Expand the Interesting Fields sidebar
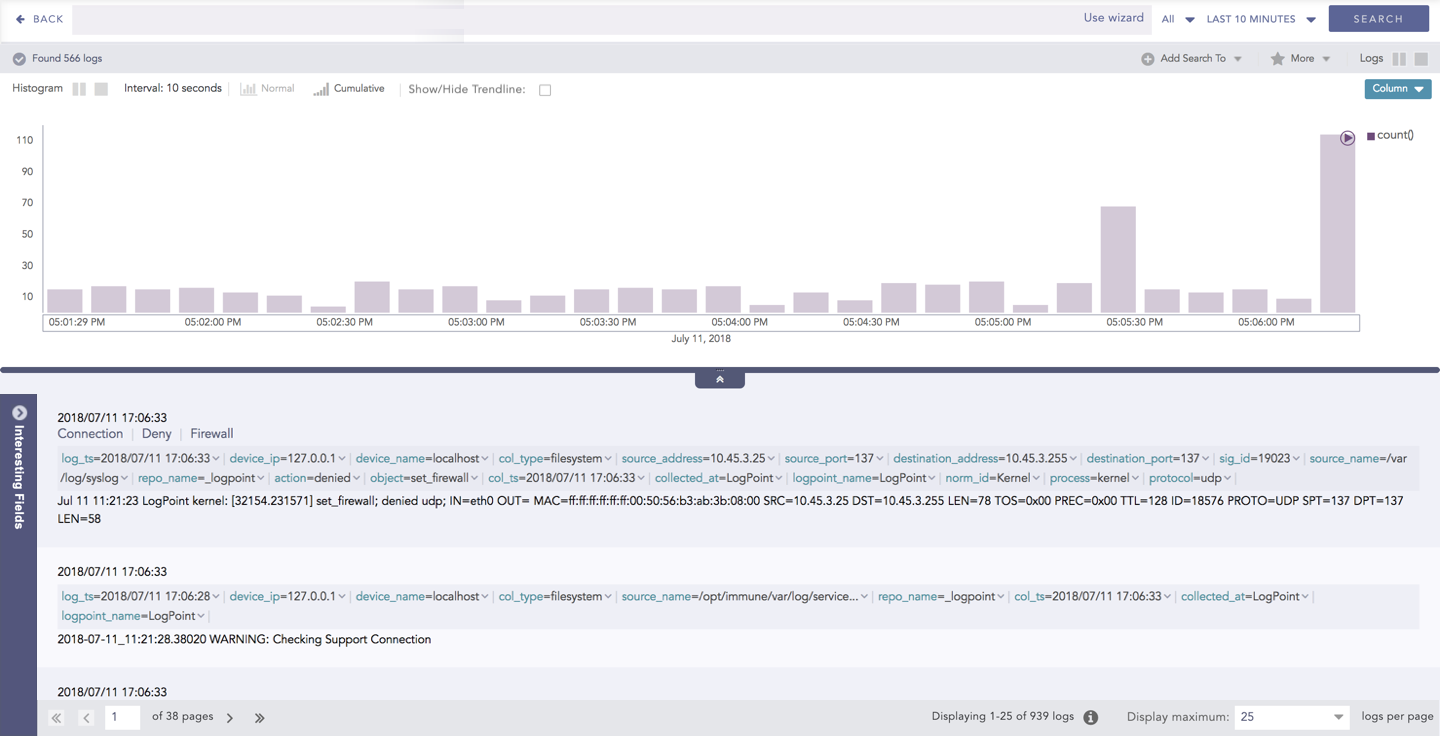 tap(19, 413)
